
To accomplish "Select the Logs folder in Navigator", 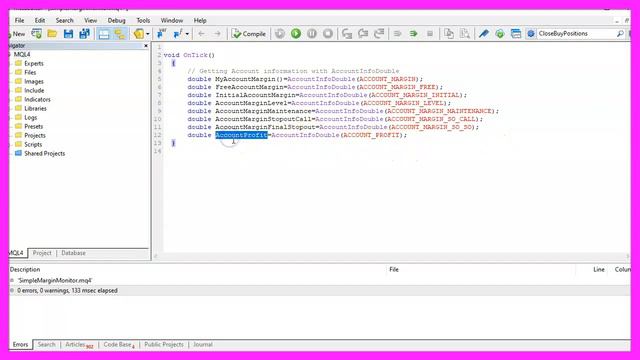I will (x=30, y=117).
